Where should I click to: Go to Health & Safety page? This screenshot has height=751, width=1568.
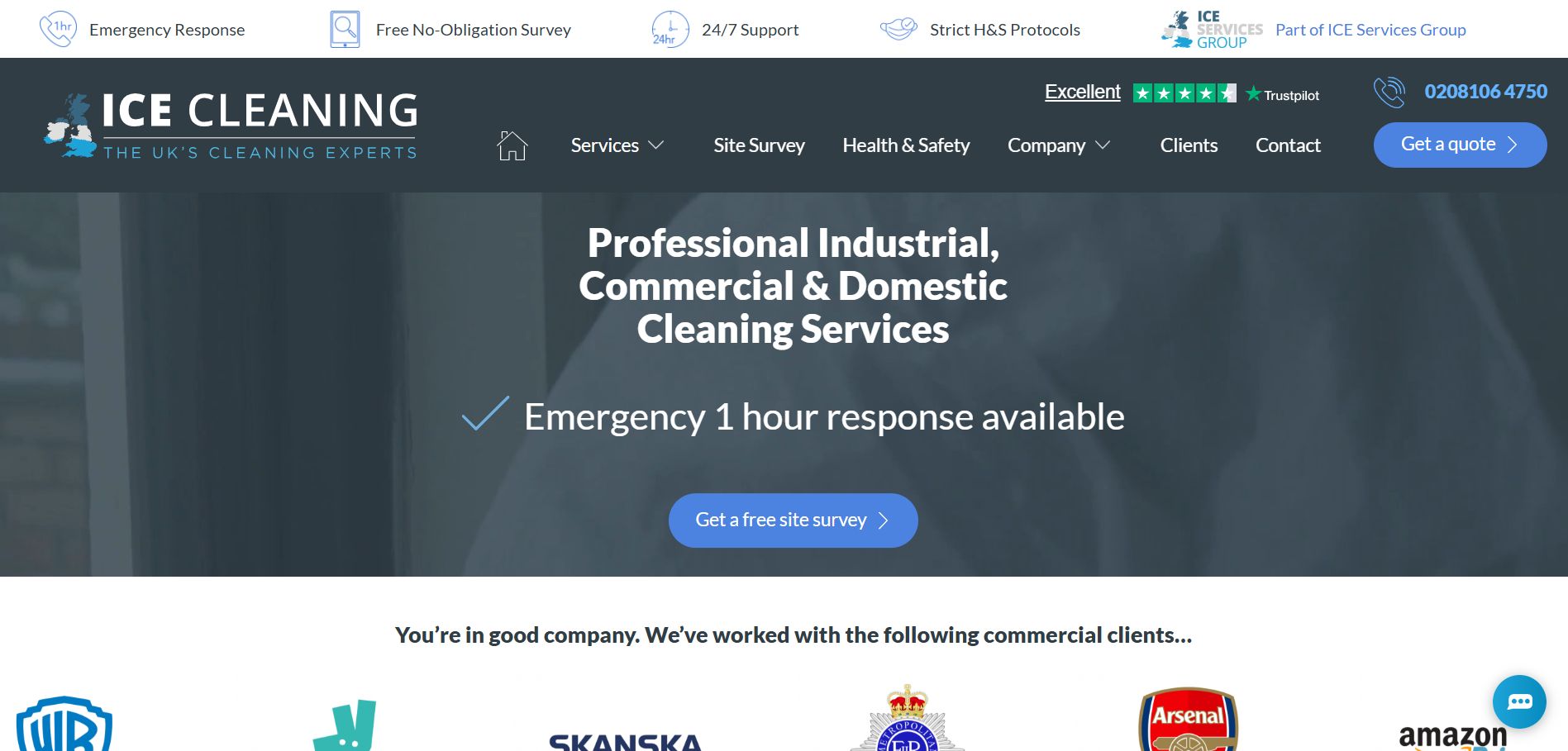(x=906, y=145)
